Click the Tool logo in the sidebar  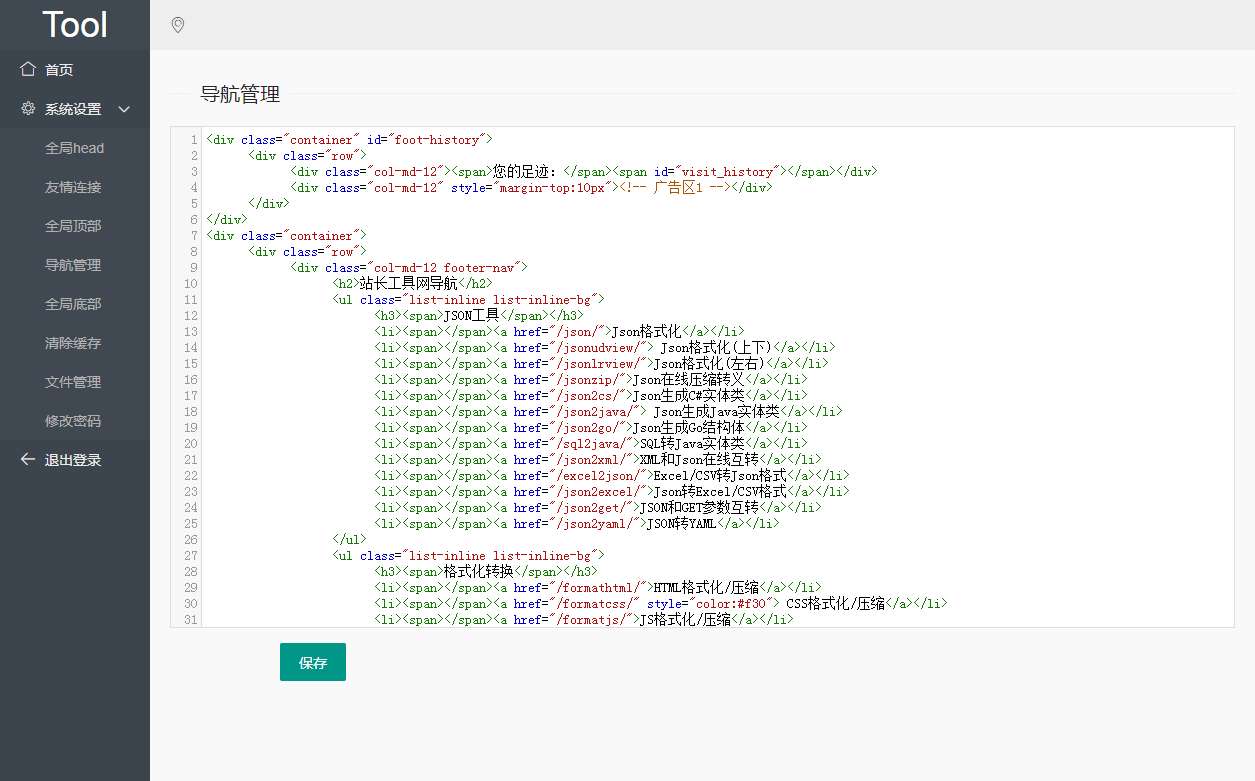pos(74,24)
